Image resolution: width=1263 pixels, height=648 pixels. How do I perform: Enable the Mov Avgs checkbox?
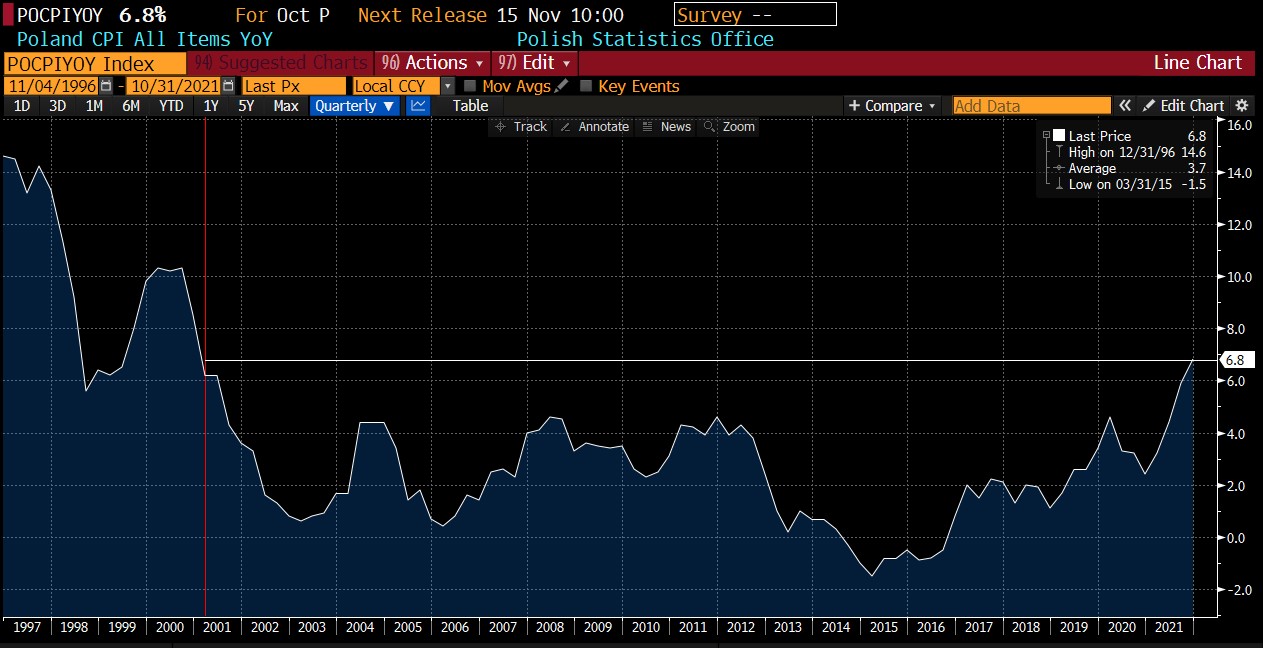tap(470, 86)
